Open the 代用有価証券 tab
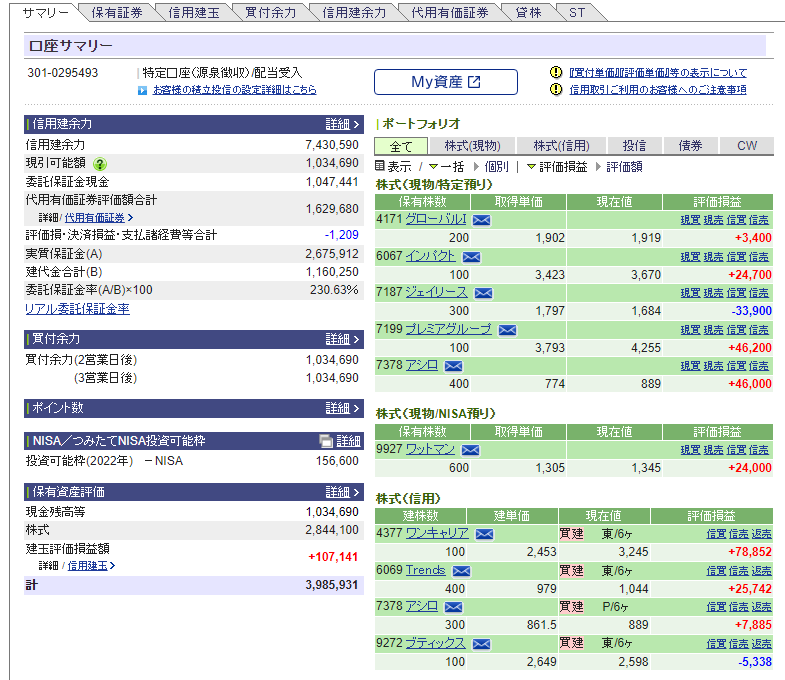 click(x=450, y=13)
